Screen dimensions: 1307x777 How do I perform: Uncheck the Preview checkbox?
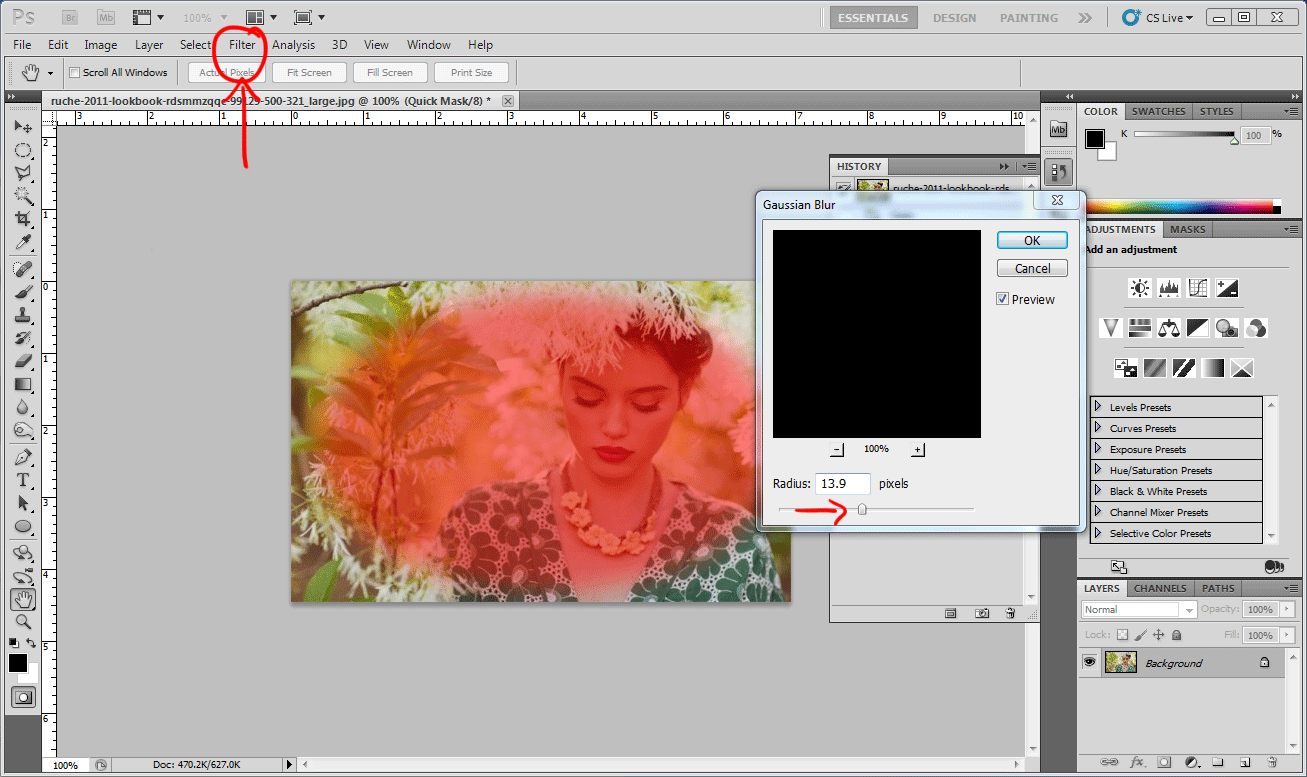click(1003, 299)
